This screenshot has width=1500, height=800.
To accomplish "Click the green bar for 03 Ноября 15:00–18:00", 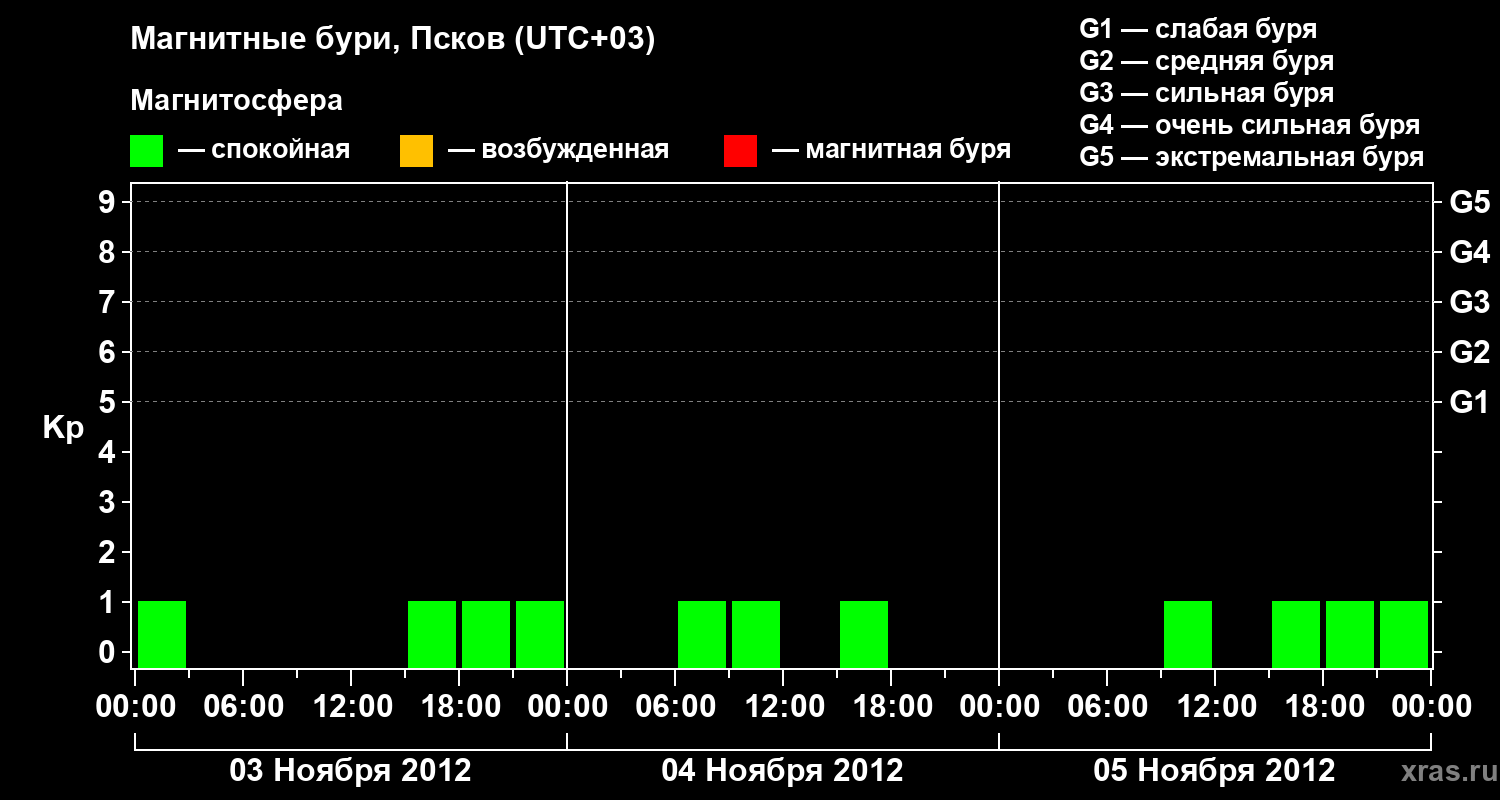I will click(x=432, y=634).
